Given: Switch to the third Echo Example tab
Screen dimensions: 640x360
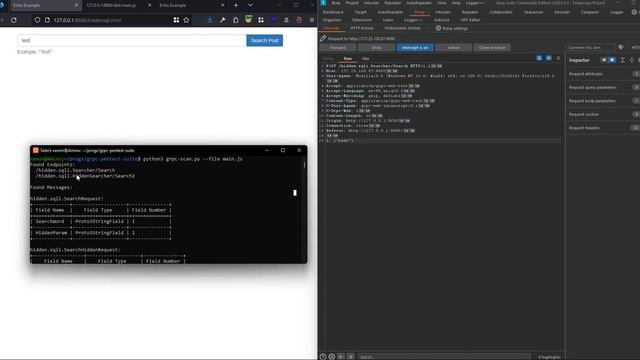Looking at the screenshot, I should point(191,5).
